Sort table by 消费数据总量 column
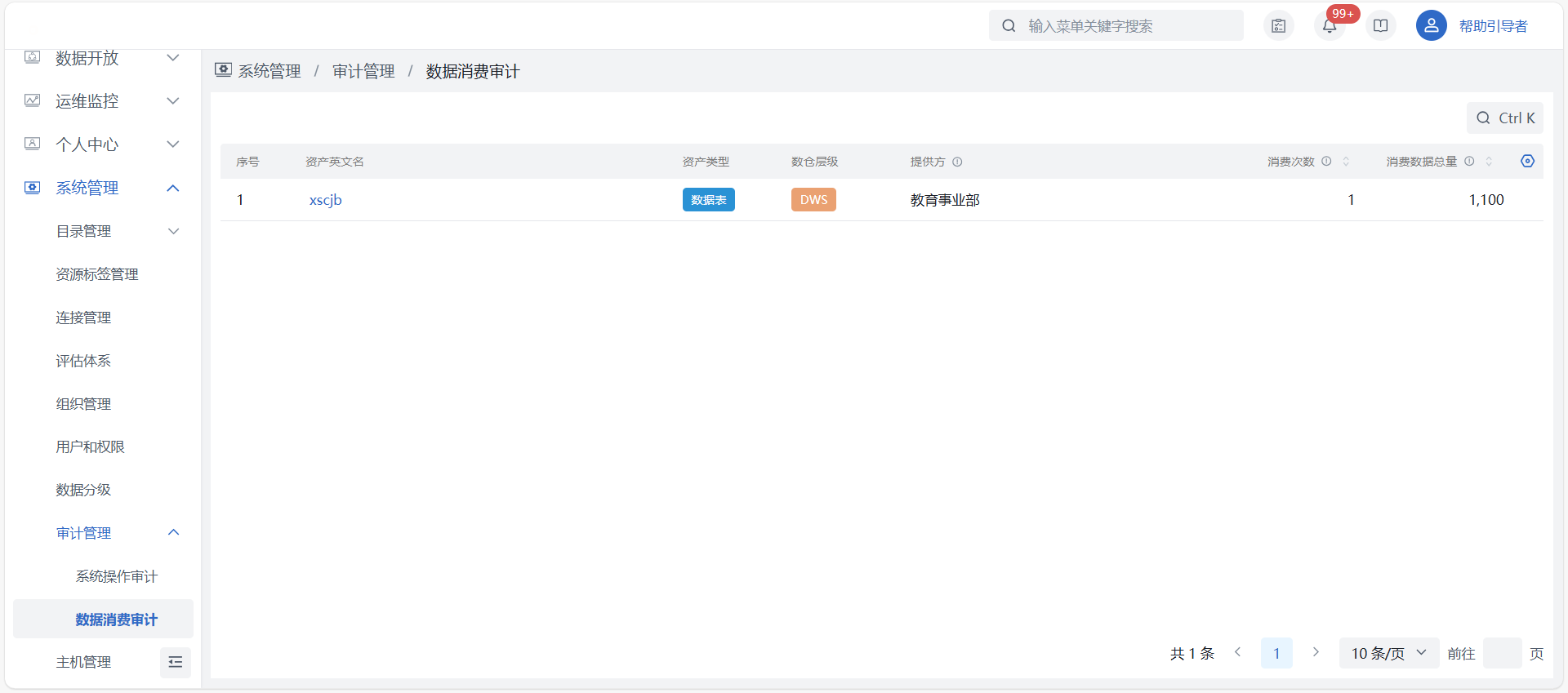 coord(1489,162)
